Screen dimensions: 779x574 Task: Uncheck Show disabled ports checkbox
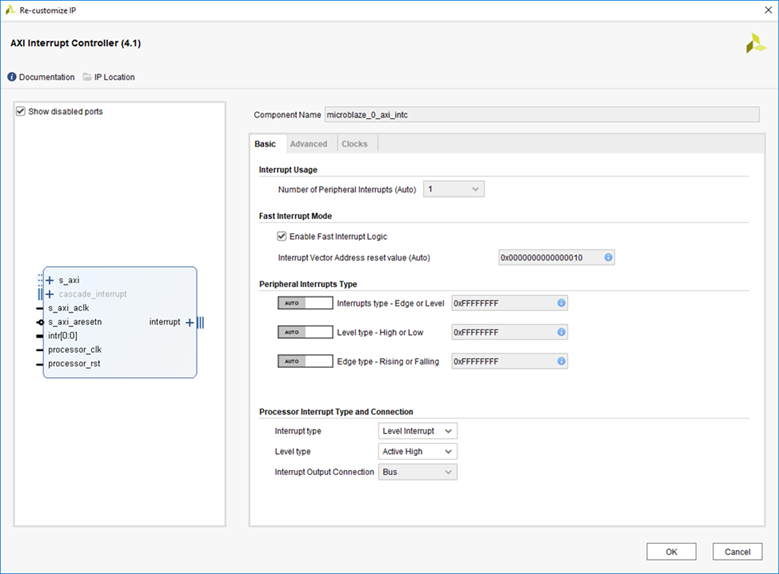(x=22, y=112)
